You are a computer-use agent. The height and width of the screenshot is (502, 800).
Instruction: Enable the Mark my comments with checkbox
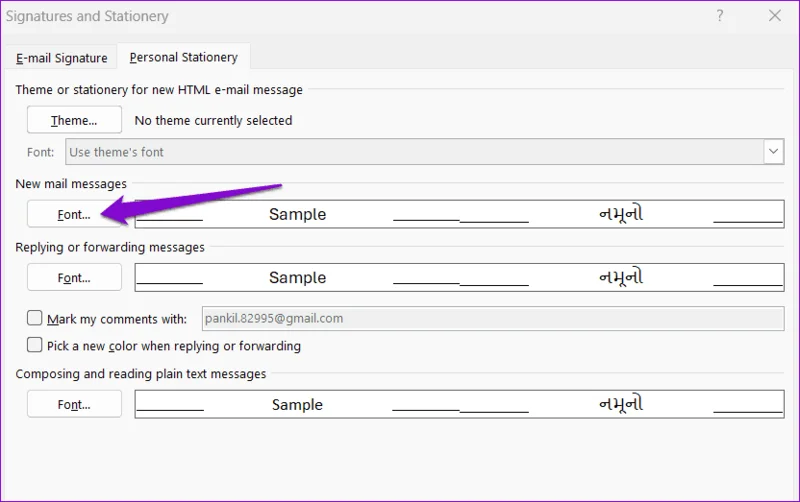tap(34, 318)
